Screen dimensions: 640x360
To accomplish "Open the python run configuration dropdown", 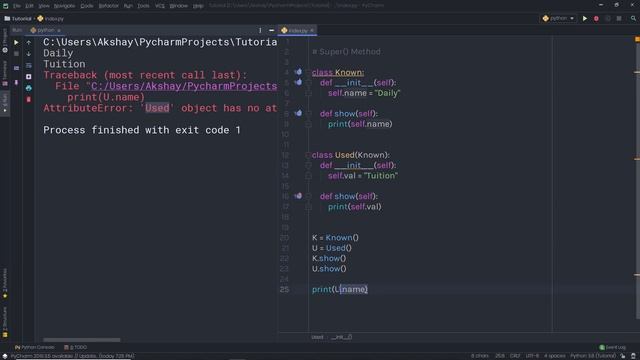I will point(558,18).
